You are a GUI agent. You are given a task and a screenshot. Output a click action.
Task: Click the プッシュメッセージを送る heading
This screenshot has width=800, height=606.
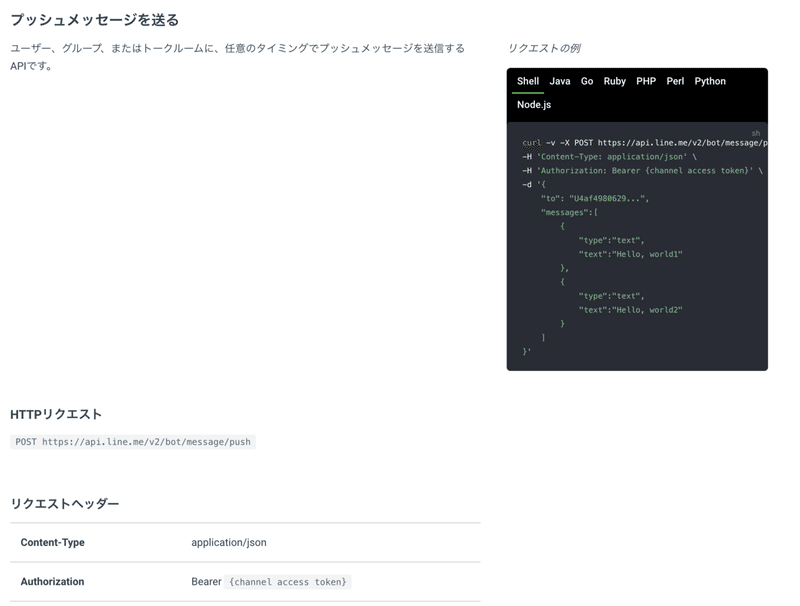click(94, 20)
